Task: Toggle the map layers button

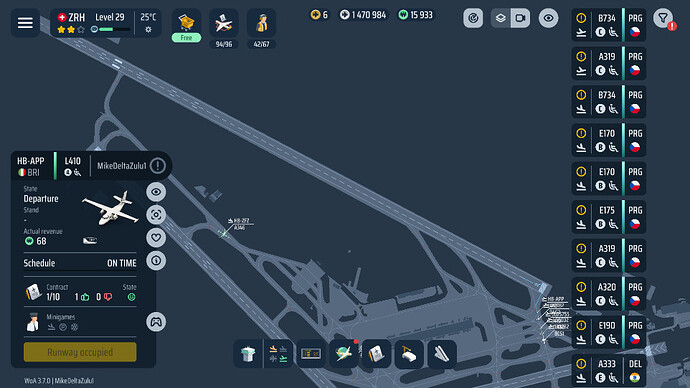Action: pyautogui.click(x=501, y=18)
